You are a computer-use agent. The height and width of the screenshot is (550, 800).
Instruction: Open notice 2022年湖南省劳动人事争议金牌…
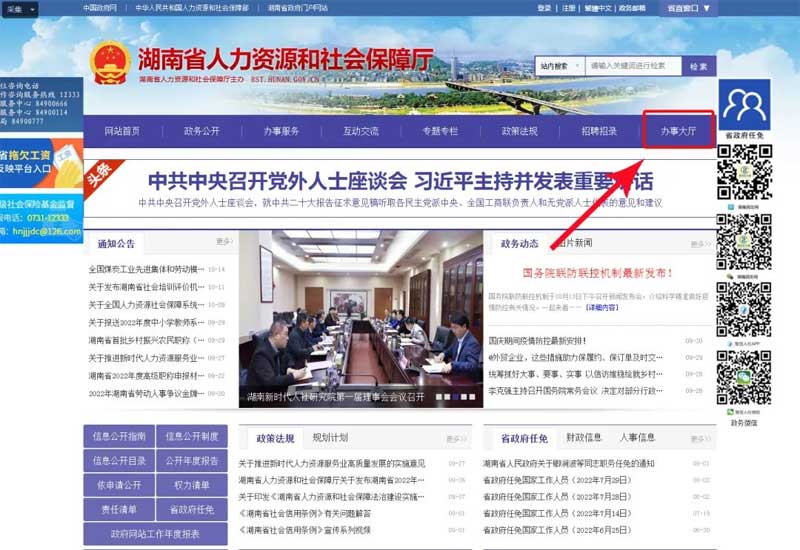click(146, 393)
